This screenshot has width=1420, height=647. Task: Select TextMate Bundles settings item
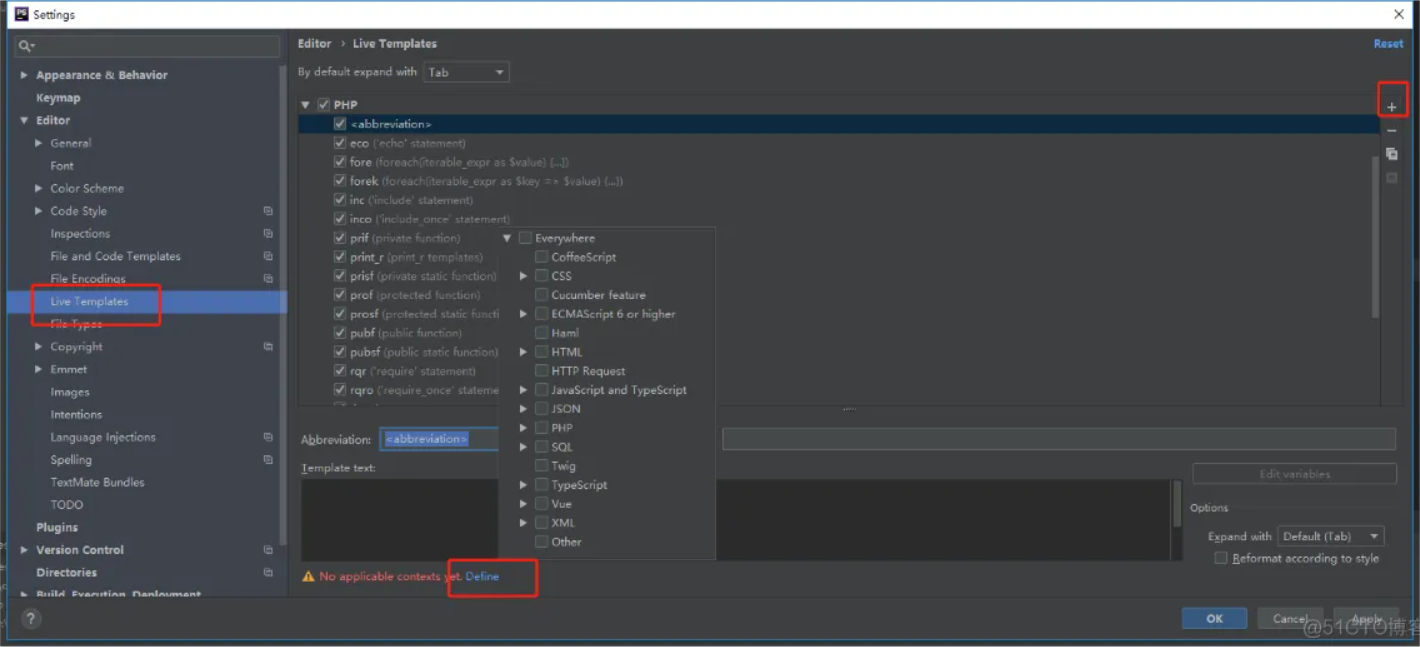pyautogui.click(x=97, y=482)
